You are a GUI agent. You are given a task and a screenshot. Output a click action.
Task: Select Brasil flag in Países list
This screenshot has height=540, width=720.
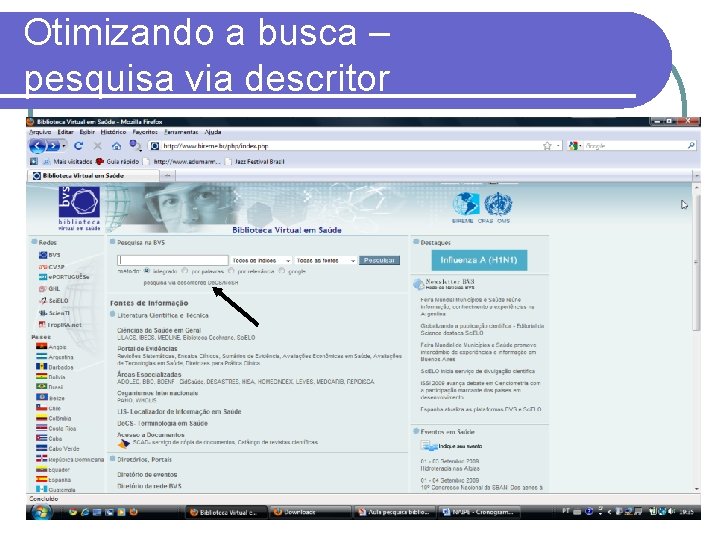coord(42,387)
